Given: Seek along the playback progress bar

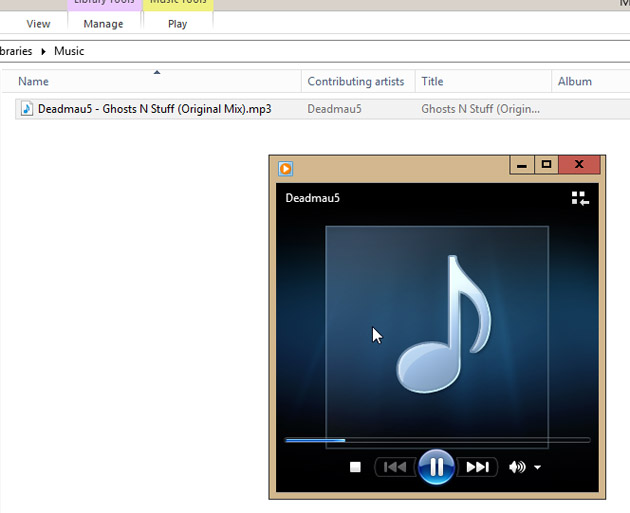Looking at the screenshot, I should click(x=438, y=440).
